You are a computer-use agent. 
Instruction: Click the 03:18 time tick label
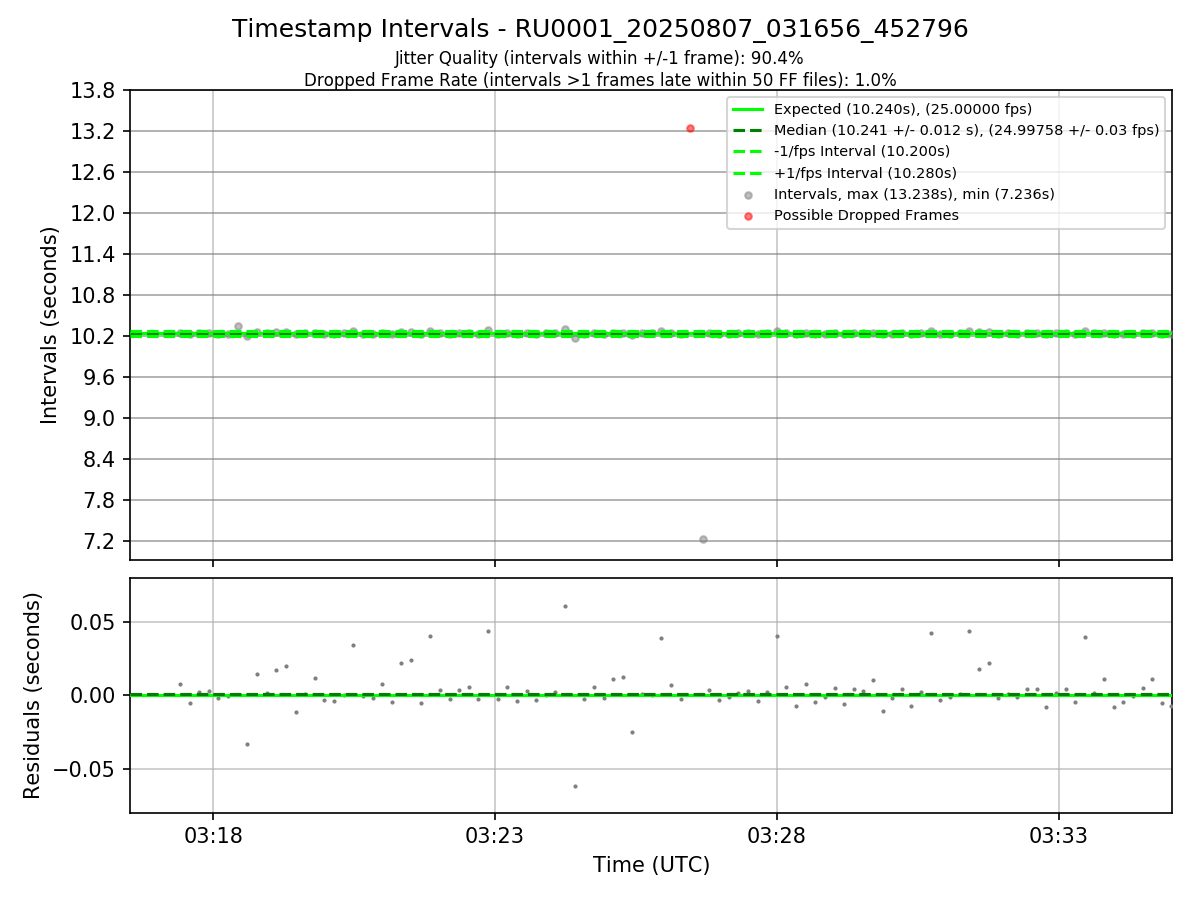(212, 835)
